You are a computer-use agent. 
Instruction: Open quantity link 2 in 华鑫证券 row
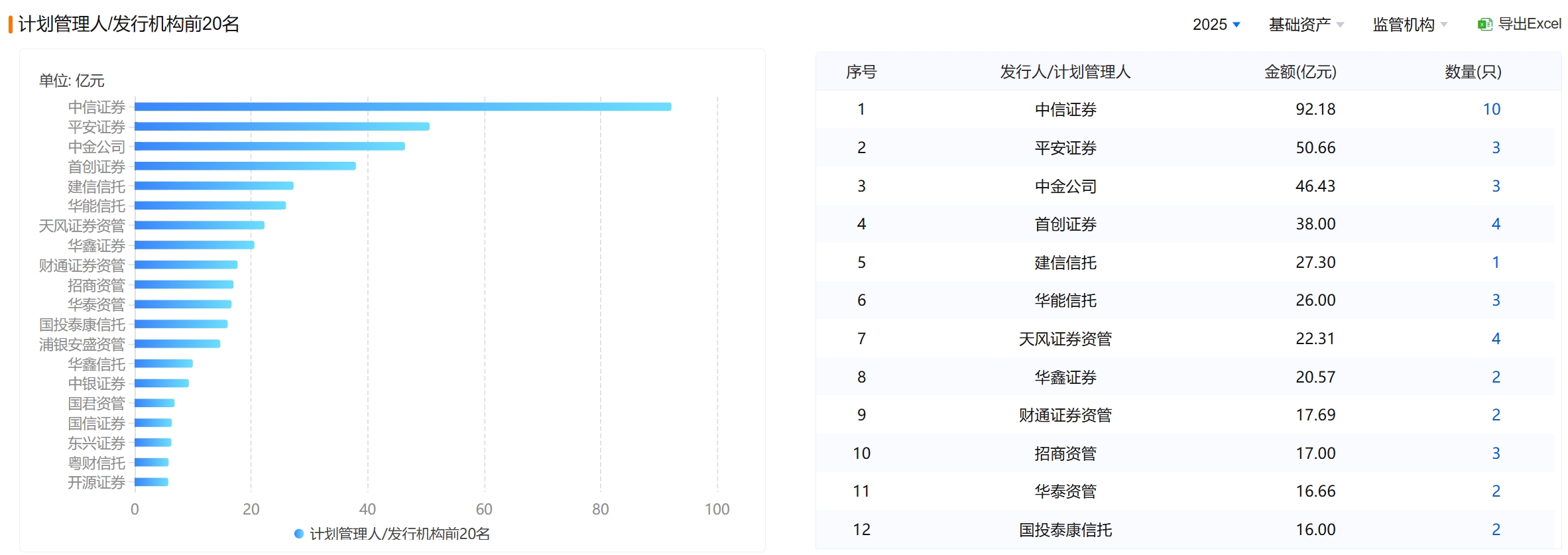(x=1496, y=377)
